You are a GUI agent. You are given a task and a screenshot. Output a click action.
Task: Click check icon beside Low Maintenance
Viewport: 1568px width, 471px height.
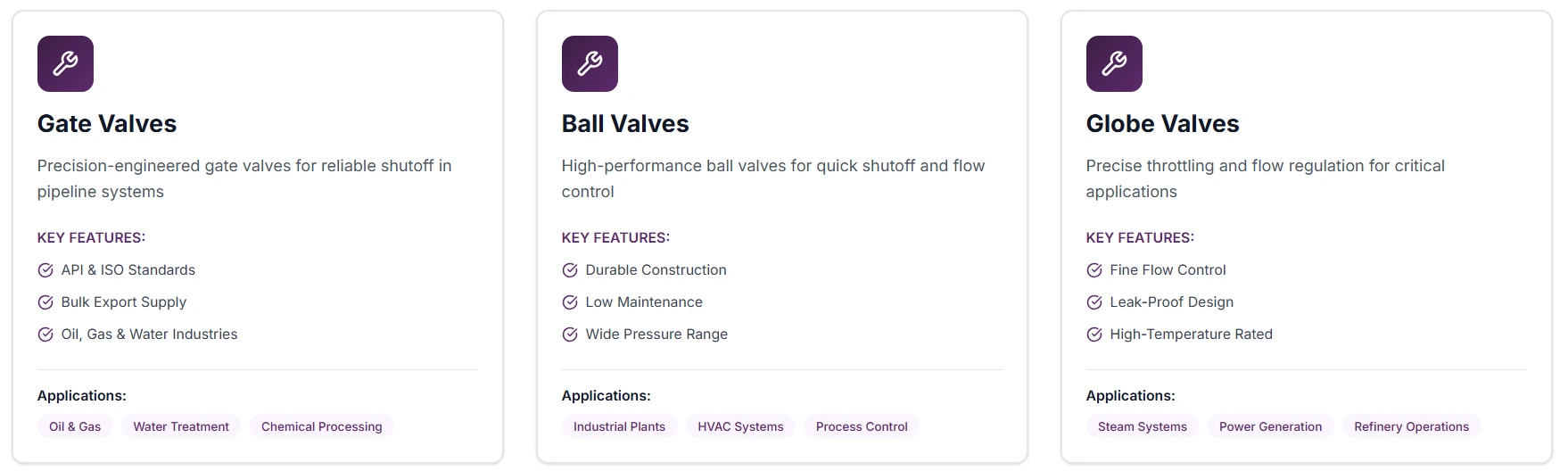click(570, 302)
